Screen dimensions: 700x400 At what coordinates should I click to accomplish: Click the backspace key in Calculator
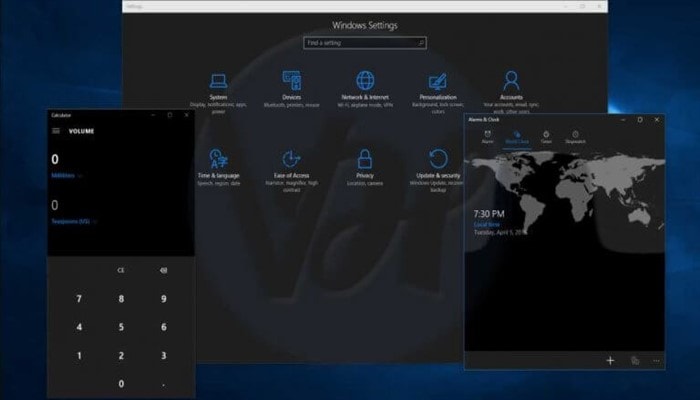coord(163,270)
